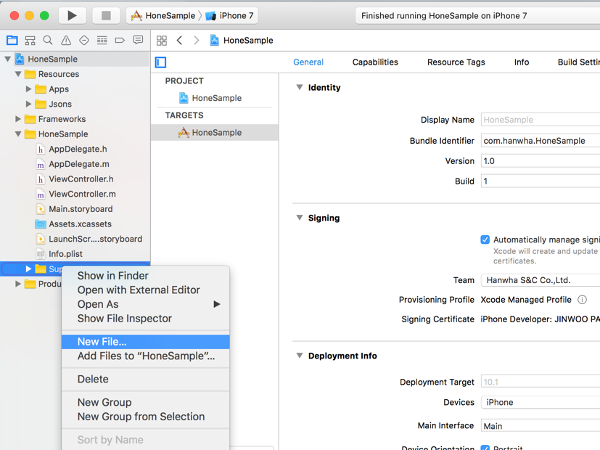Choose Open with External Editor
This screenshot has height=450, width=600.
(145, 290)
